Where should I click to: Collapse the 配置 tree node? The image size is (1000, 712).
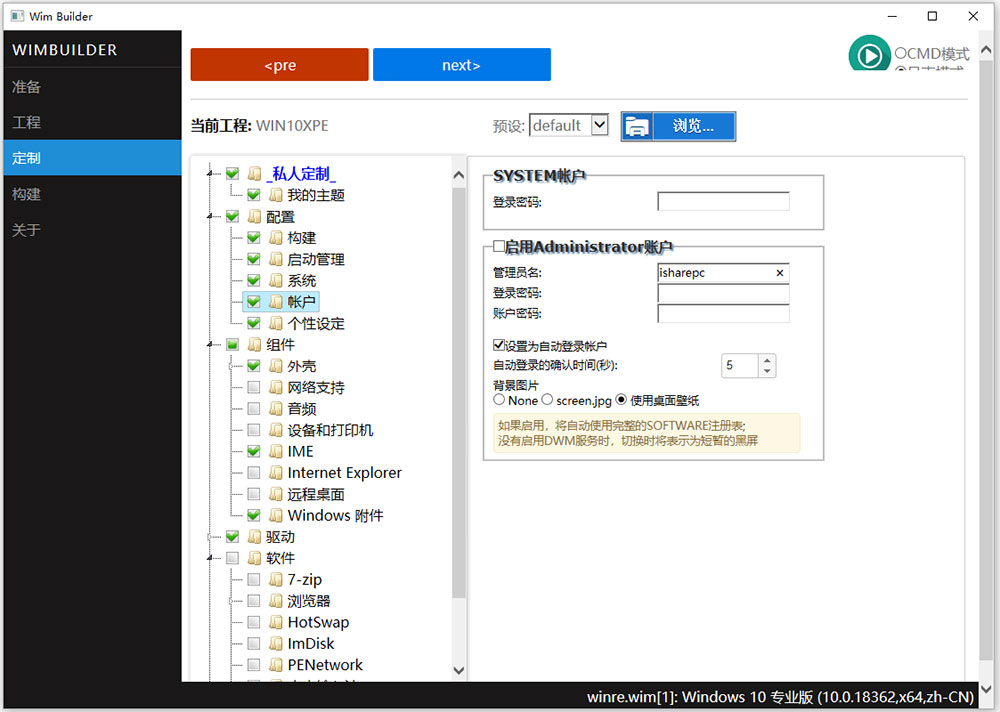click(210, 216)
